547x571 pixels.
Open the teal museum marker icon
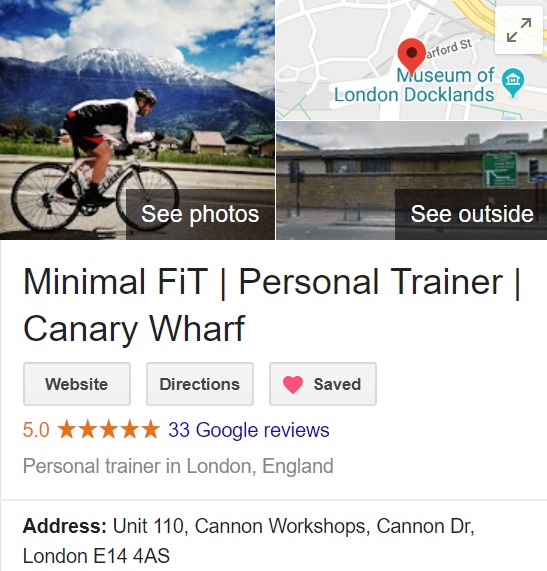click(513, 82)
